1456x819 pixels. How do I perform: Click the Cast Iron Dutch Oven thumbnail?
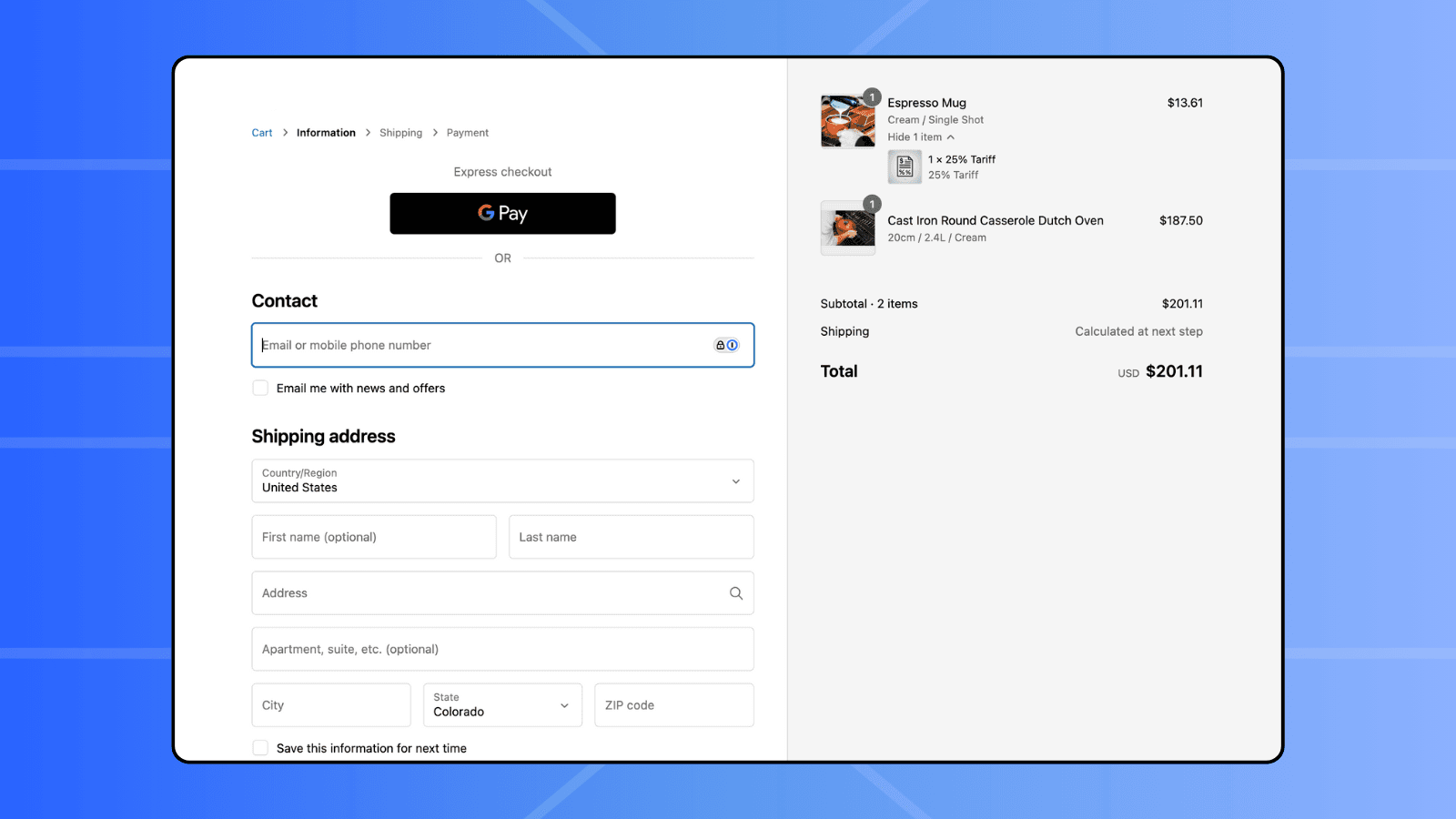847,228
